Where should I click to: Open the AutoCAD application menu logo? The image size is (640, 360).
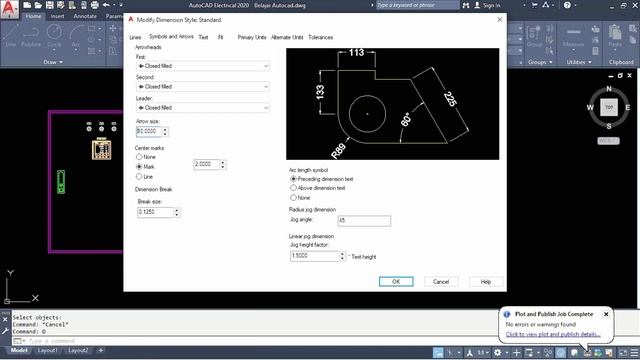[9, 9]
